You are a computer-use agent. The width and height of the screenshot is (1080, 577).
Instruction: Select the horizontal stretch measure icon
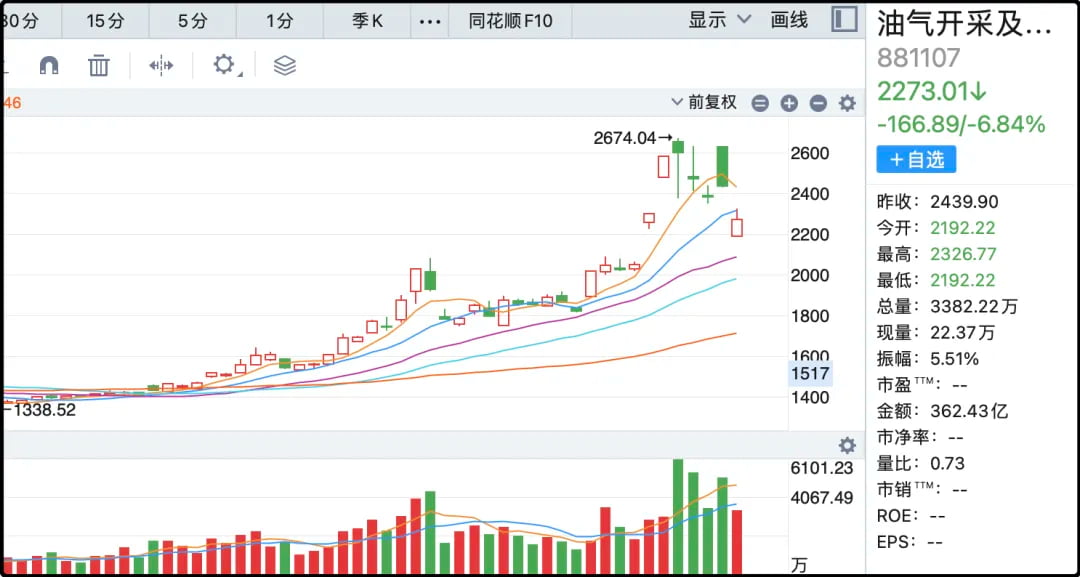point(161,65)
